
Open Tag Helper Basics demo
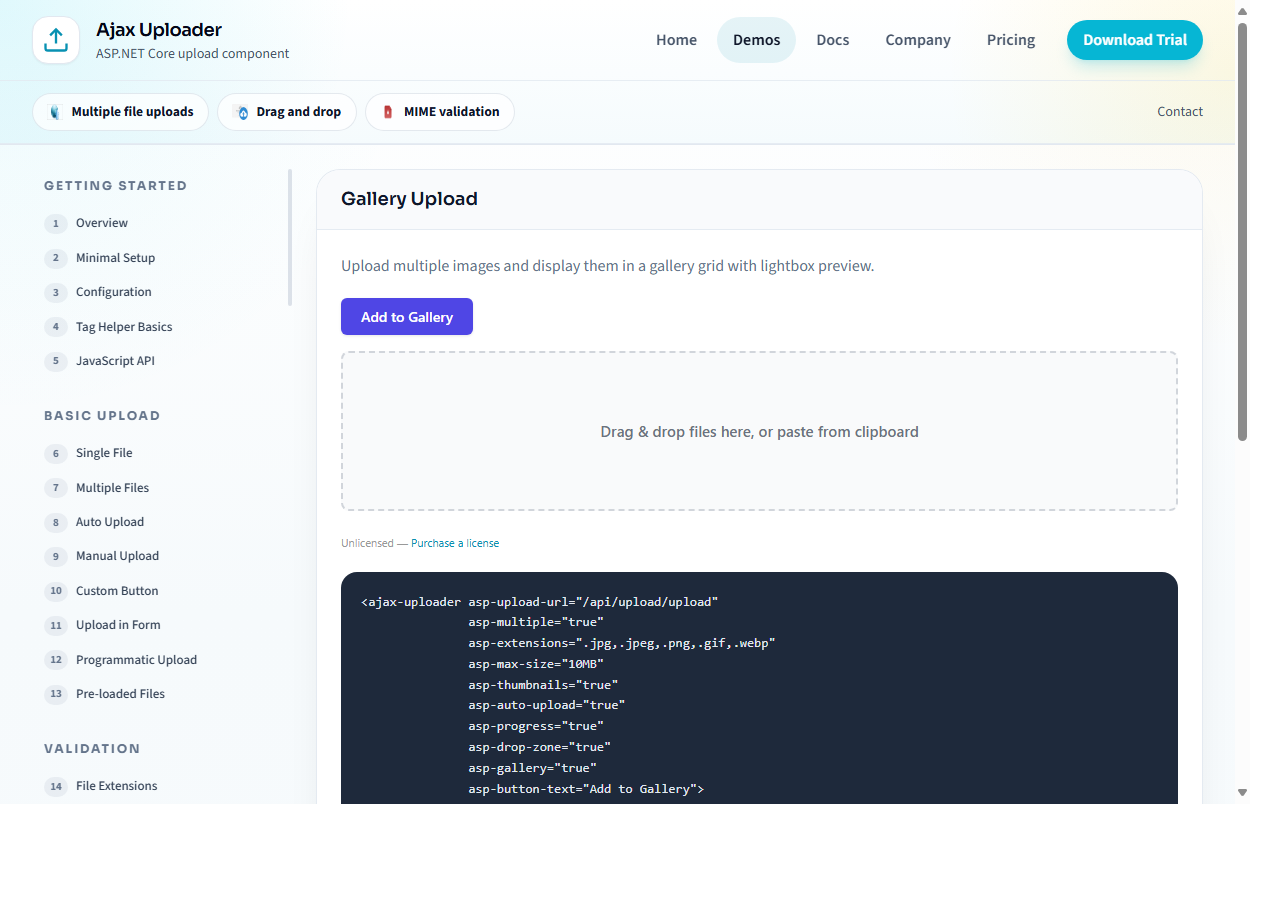coord(124,327)
